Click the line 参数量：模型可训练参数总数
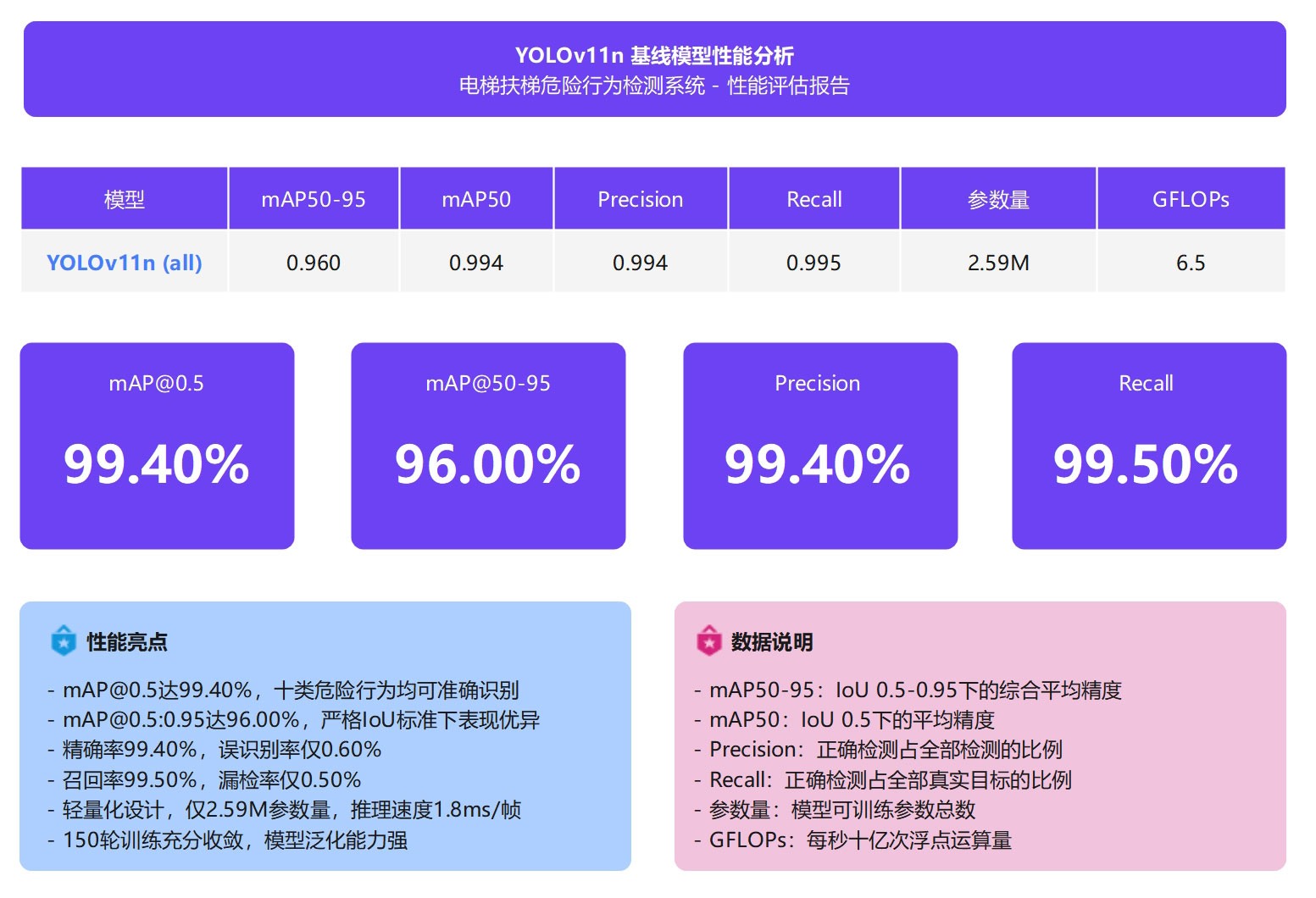The width and height of the screenshot is (1316, 898). click(x=835, y=810)
